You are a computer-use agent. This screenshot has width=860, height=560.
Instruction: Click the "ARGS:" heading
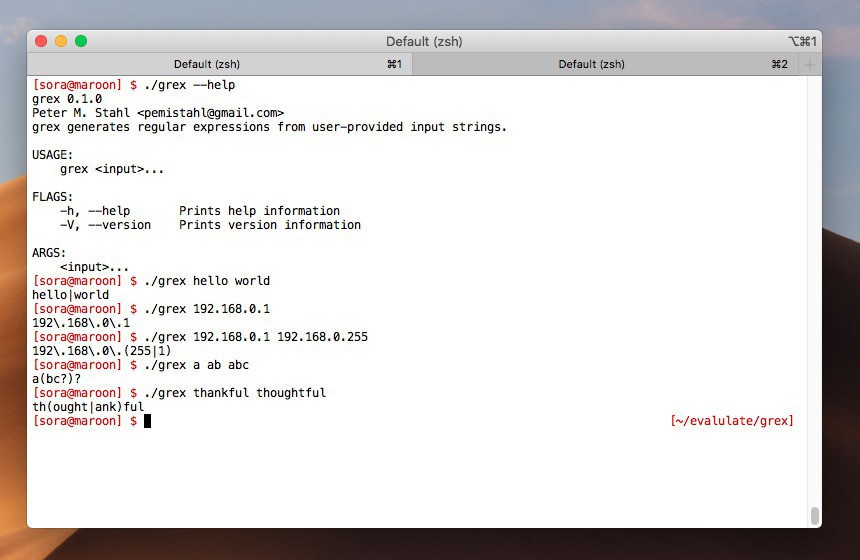pyautogui.click(x=49, y=253)
